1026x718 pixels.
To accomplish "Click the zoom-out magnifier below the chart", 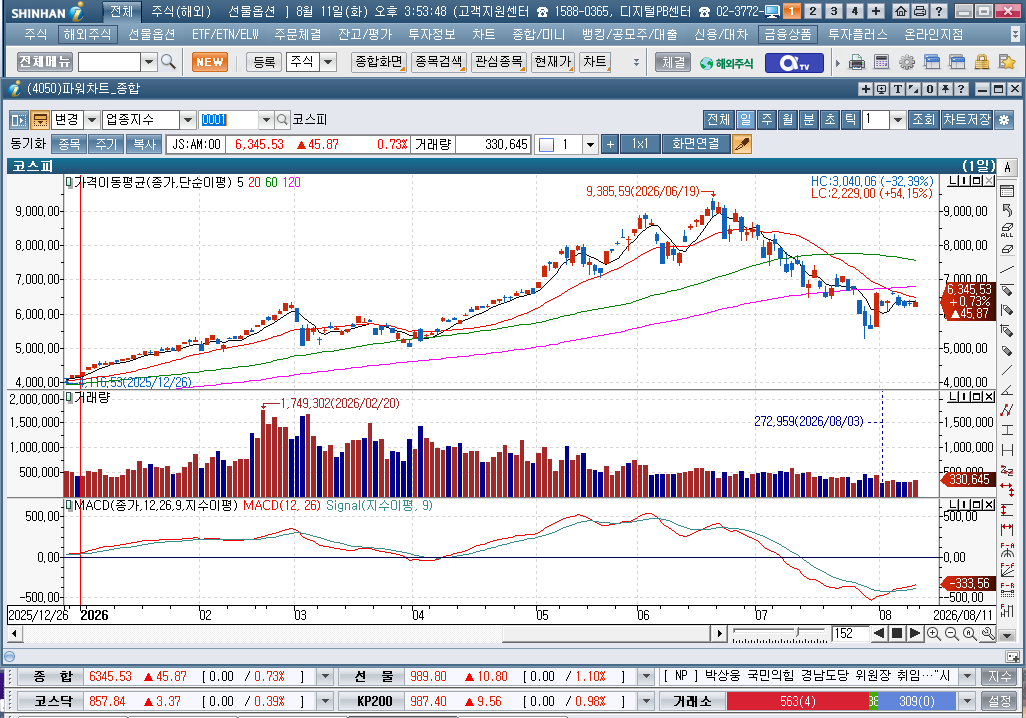I will pos(951,634).
